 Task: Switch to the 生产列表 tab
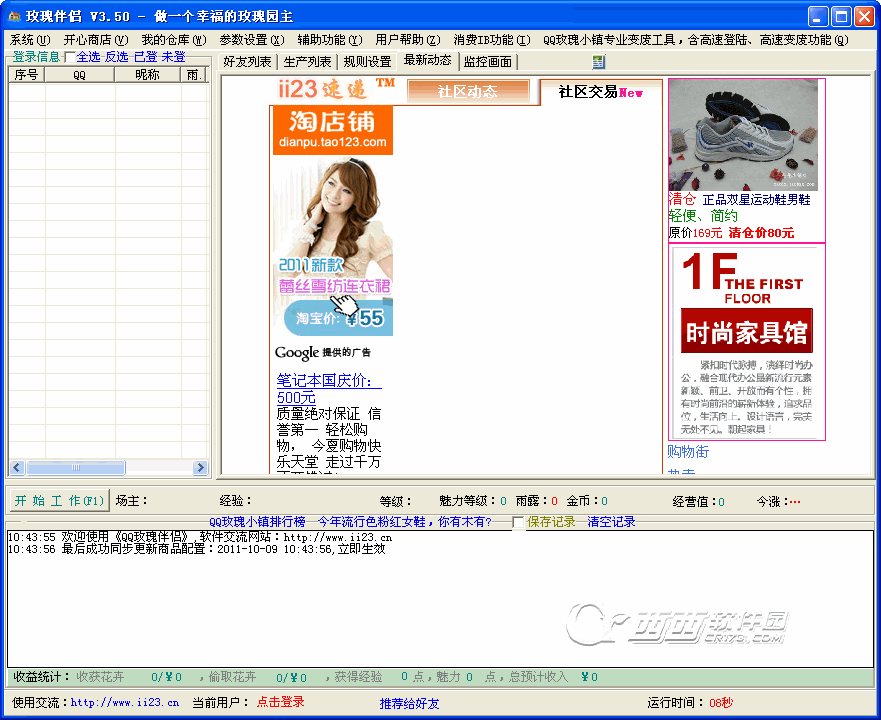[308, 61]
